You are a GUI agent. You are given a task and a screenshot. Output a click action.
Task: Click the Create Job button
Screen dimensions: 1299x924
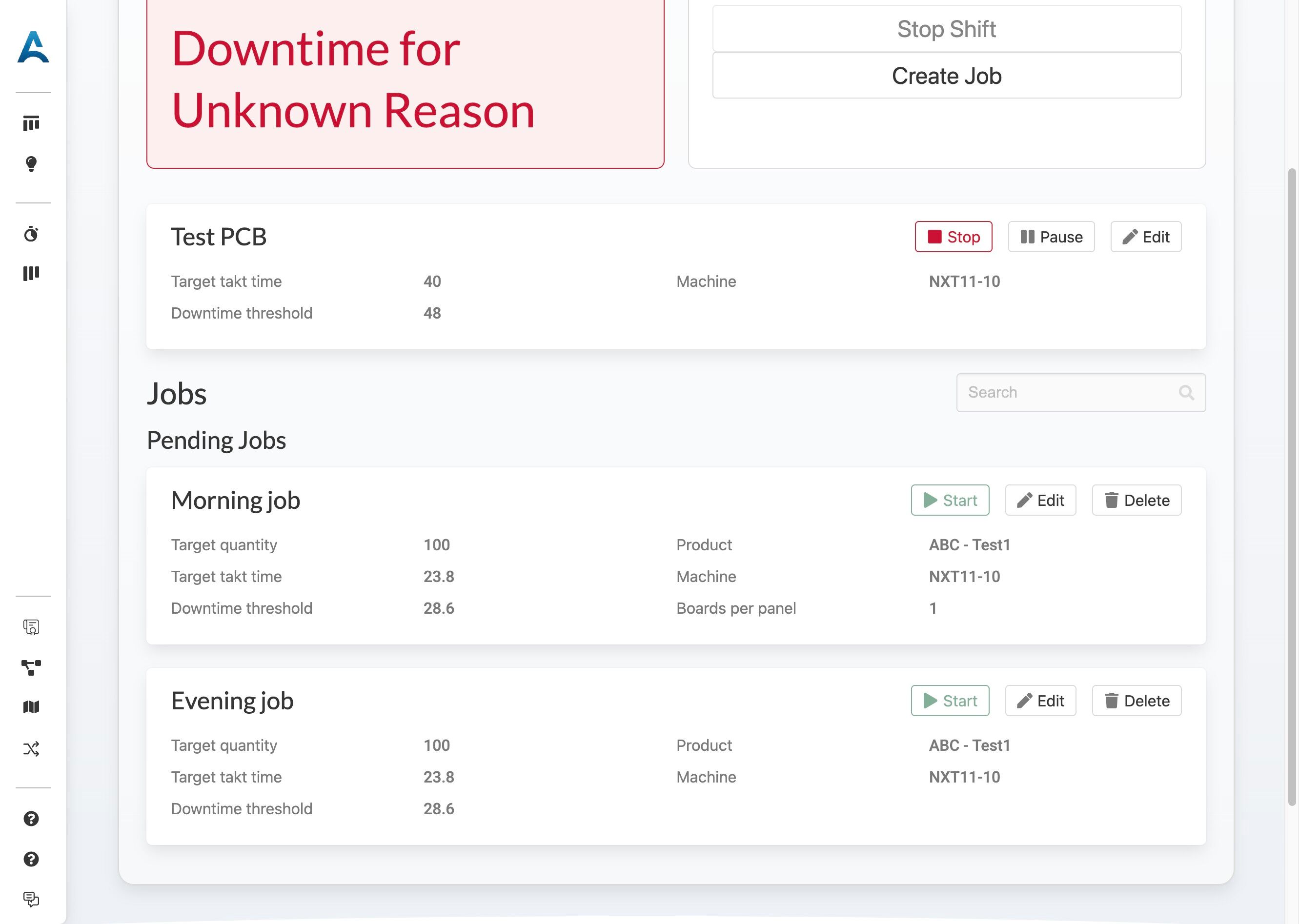coord(946,76)
